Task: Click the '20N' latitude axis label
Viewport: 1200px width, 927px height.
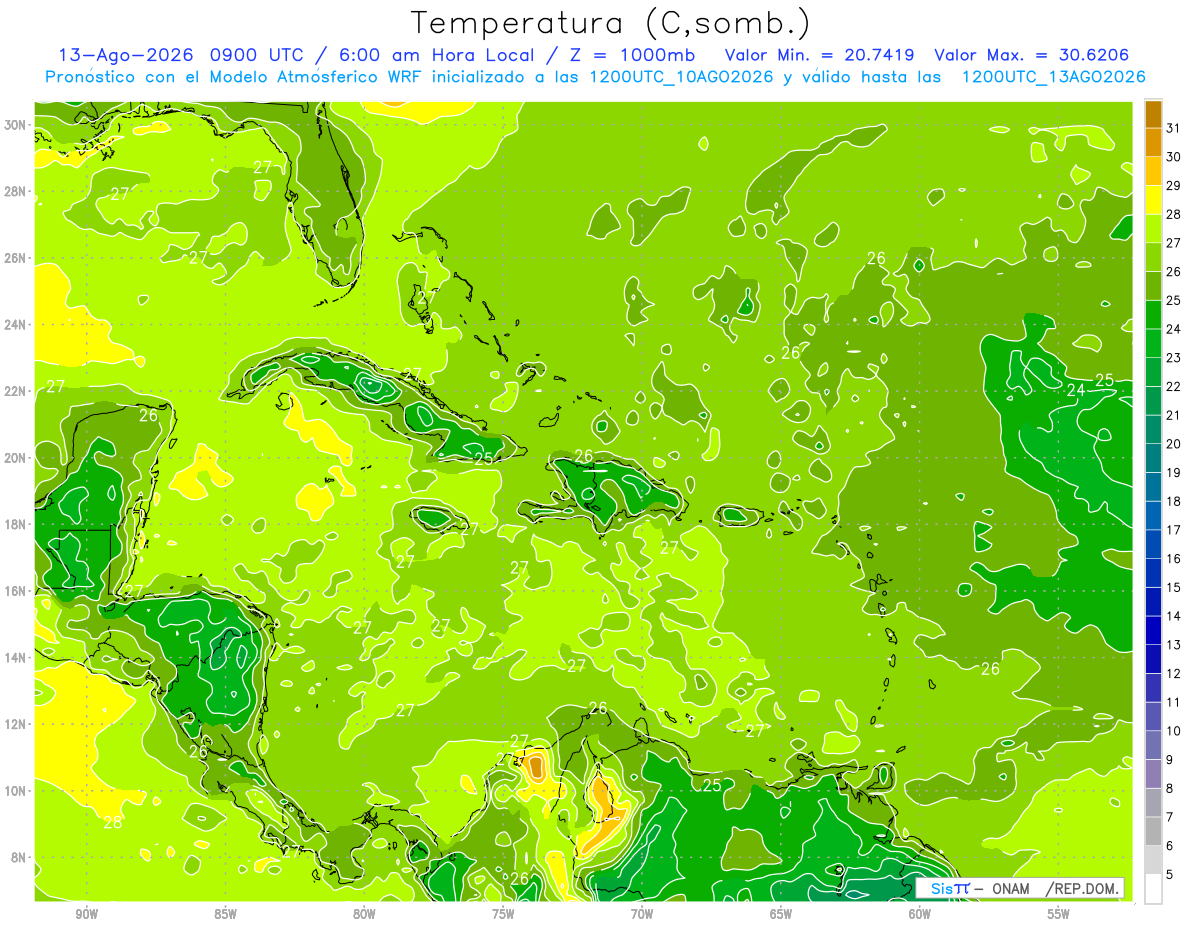Action: coord(16,458)
